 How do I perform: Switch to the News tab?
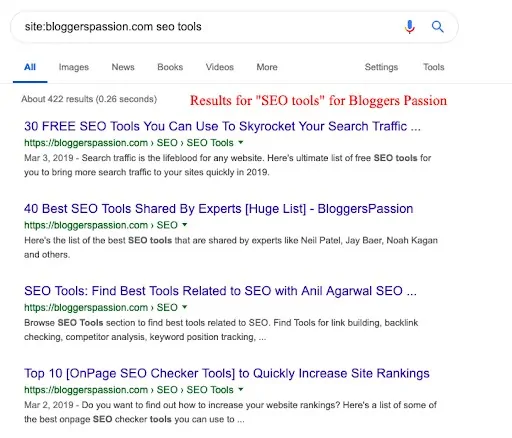point(123,67)
